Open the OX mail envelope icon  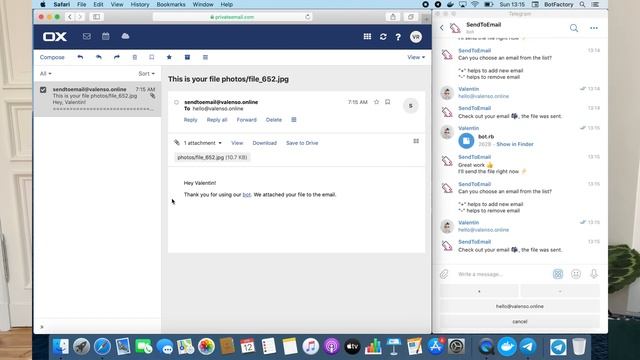[87, 36]
